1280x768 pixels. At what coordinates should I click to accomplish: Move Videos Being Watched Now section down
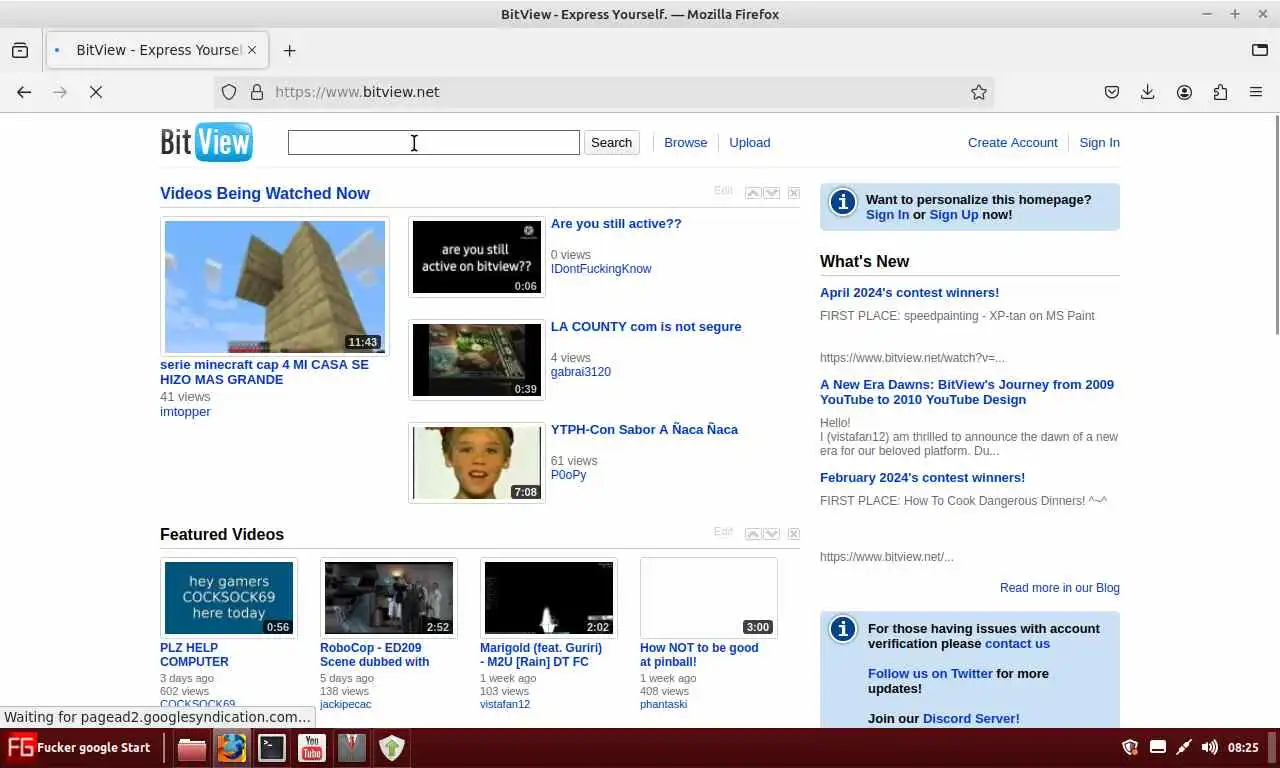[x=772, y=193]
